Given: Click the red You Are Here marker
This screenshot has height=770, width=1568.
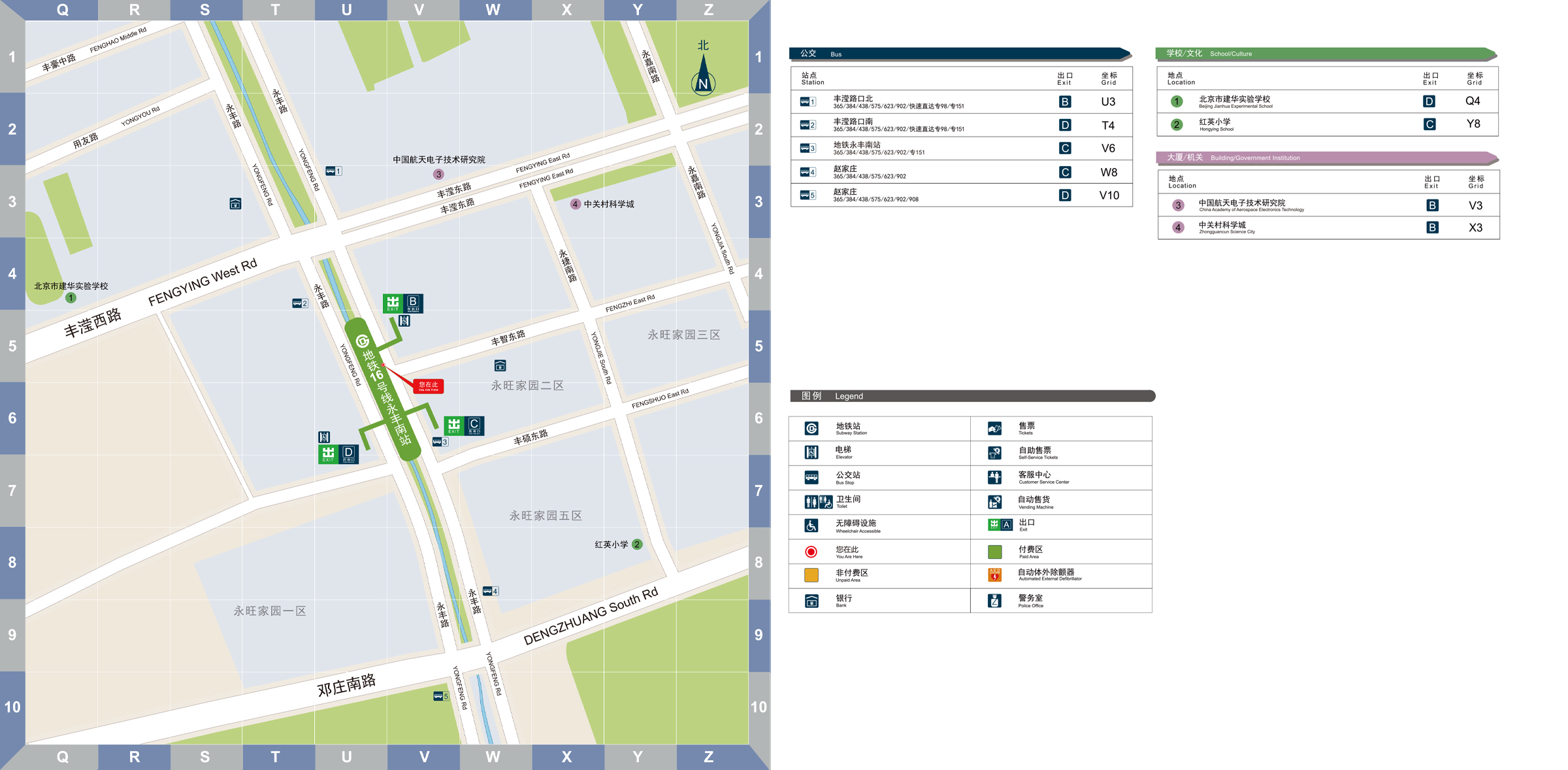Looking at the screenshot, I should coord(429,386).
